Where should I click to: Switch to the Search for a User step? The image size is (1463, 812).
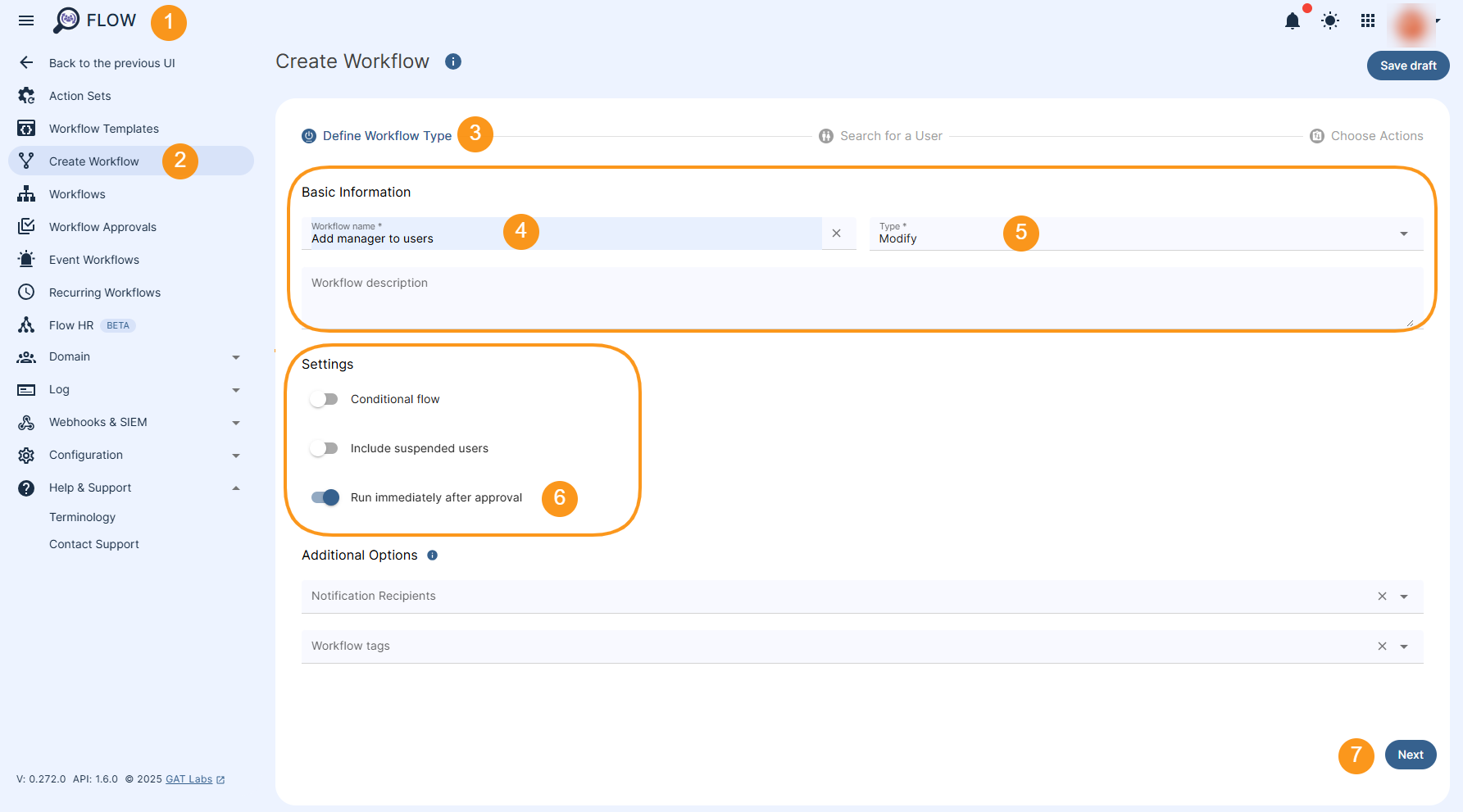point(891,135)
